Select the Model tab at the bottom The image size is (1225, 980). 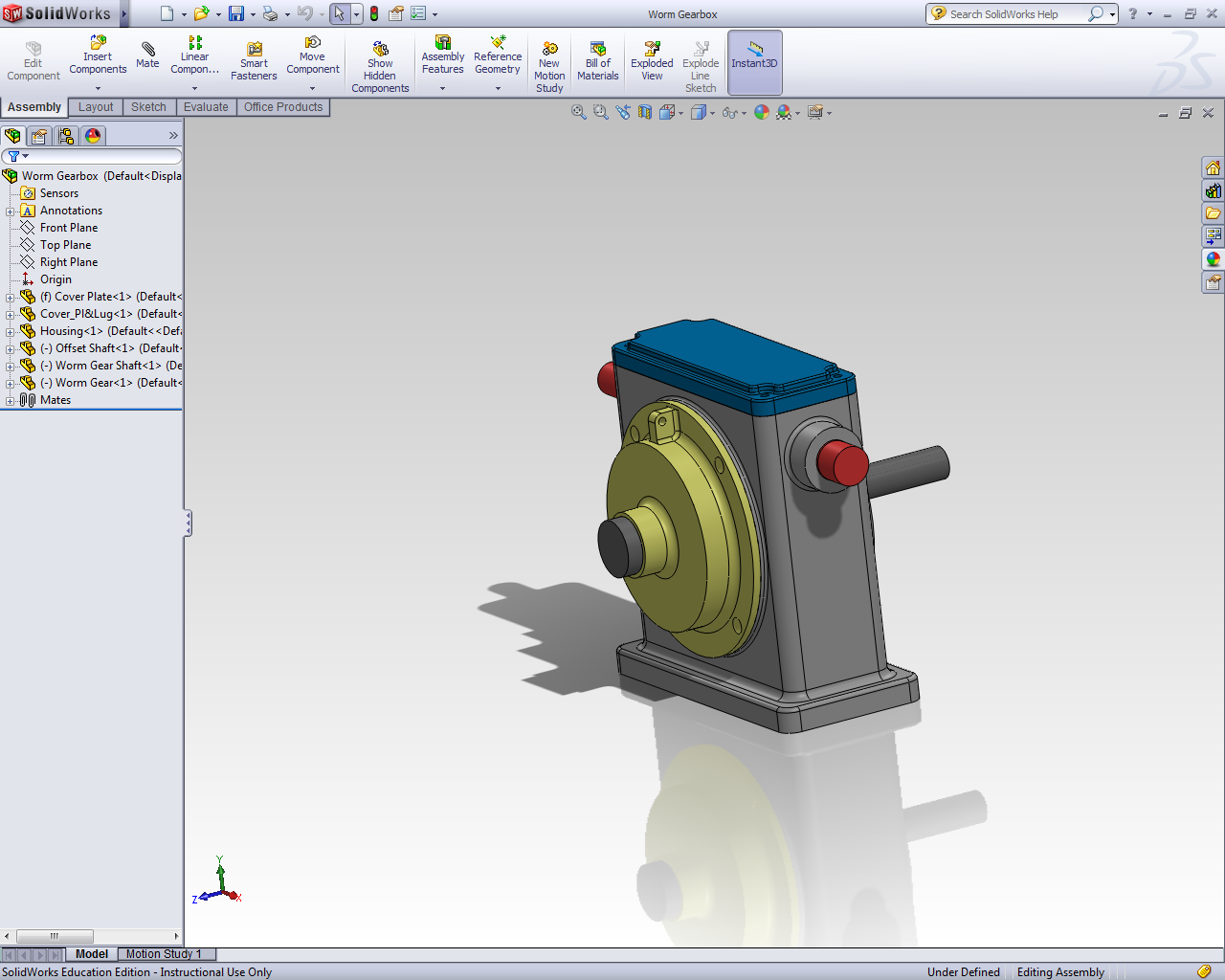[x=92, y=954]
